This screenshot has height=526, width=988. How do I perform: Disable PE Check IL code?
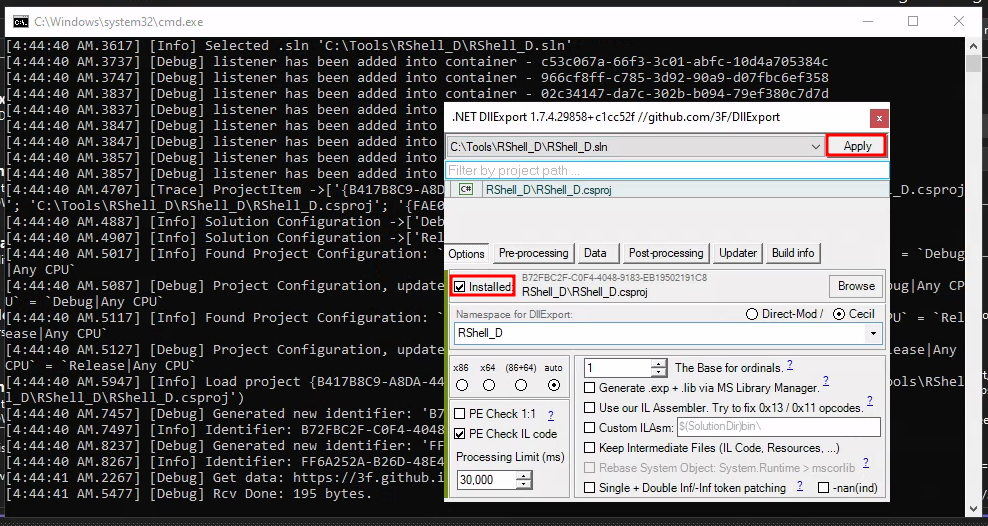460,434
